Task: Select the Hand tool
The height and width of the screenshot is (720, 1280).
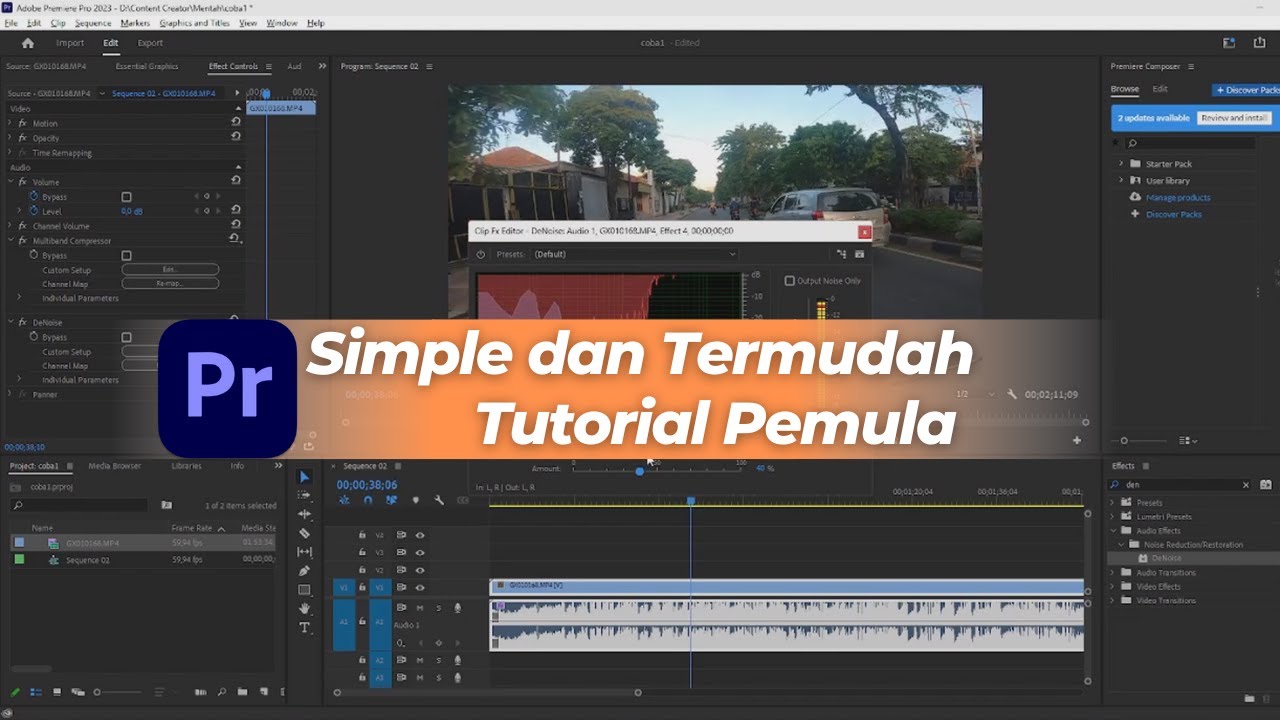Action: click(305, 609)
